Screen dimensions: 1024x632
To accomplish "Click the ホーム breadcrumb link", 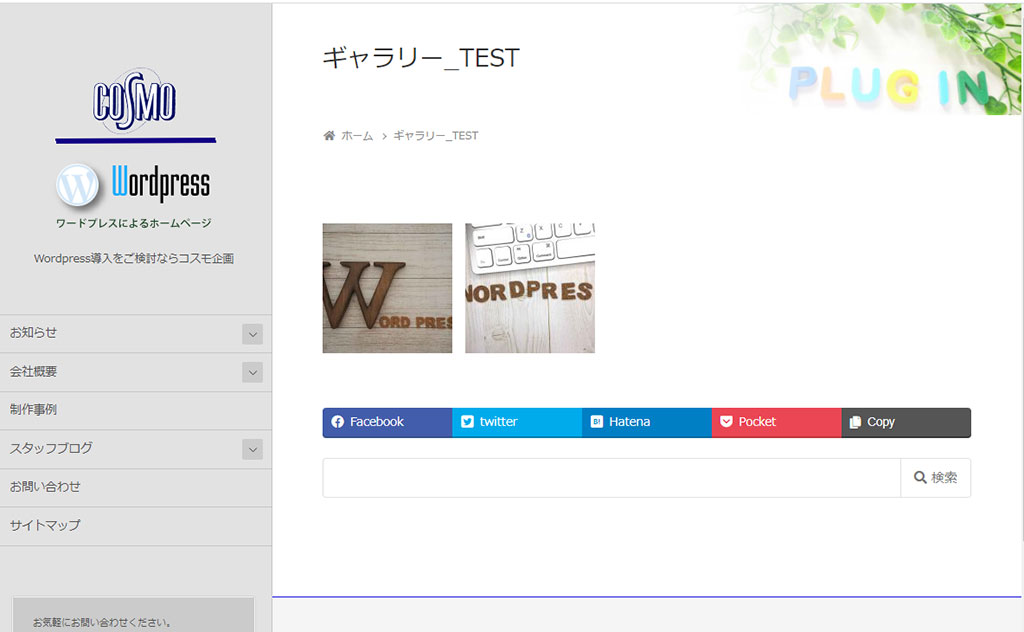I will 357,136.
